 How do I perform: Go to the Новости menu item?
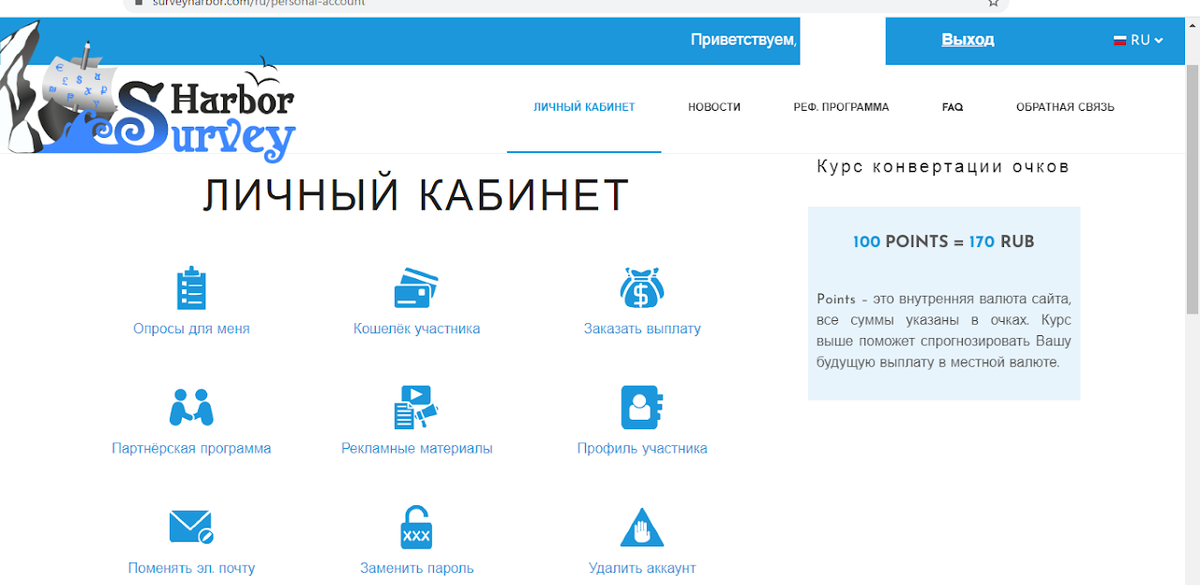(714, 107)
